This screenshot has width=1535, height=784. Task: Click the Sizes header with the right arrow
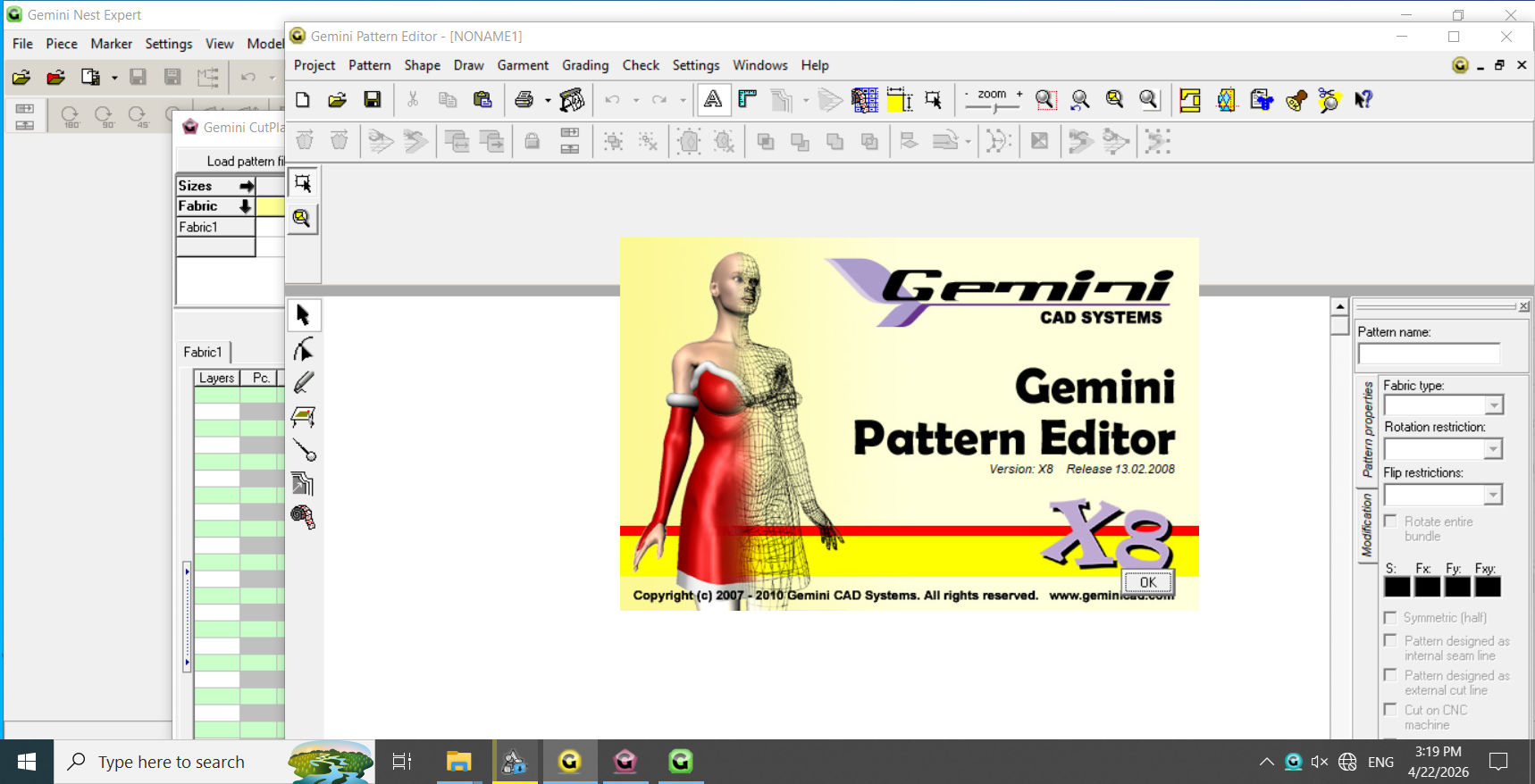click(216, 186)
